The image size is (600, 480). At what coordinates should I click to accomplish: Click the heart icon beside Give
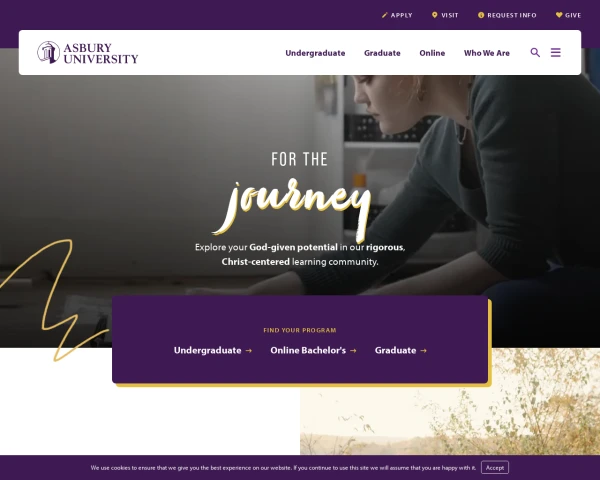[559, 15]
